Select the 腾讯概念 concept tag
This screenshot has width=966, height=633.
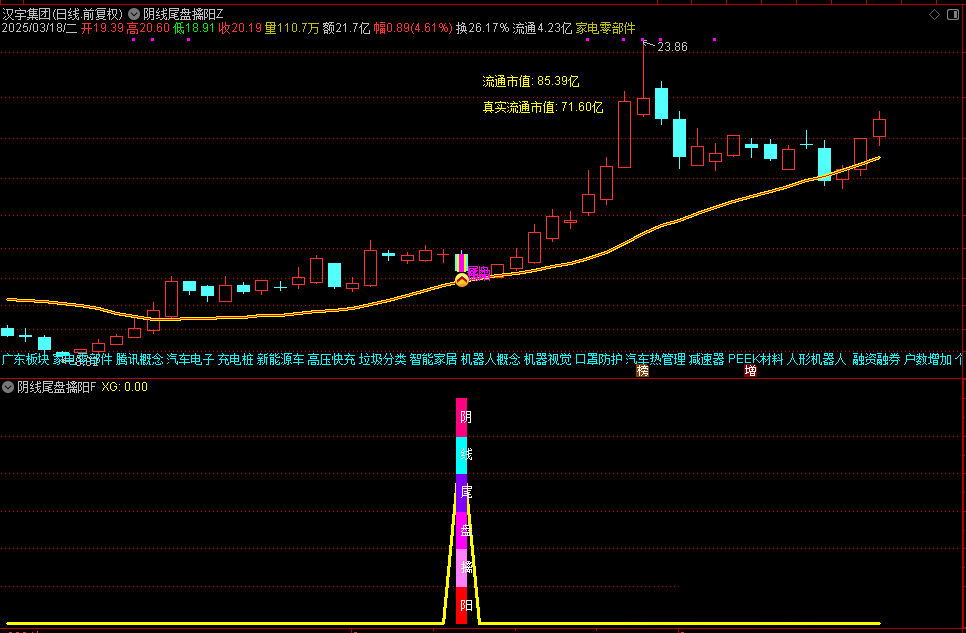tap(139, 358)
